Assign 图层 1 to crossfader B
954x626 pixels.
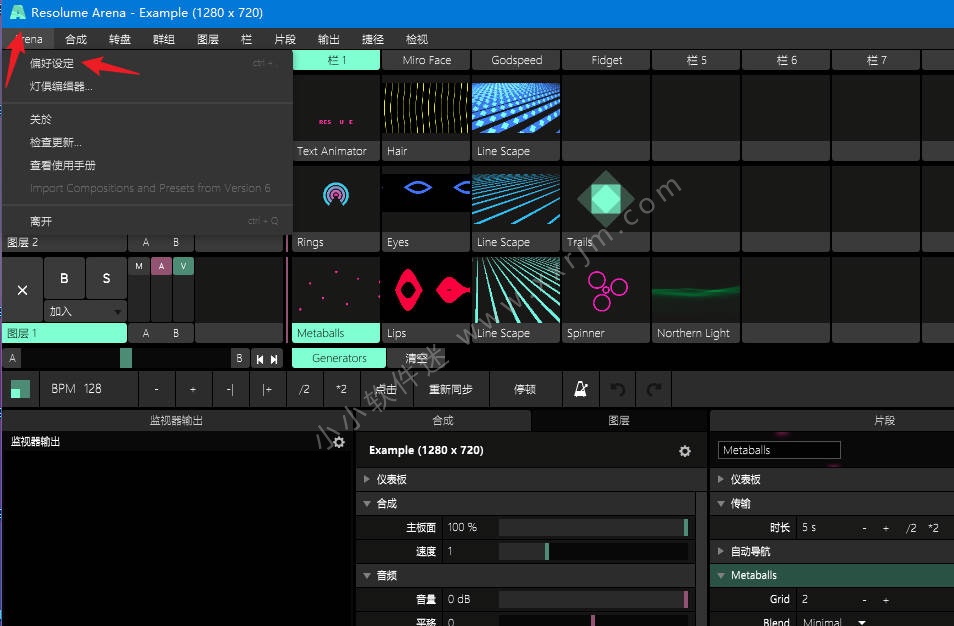click(176, 333)
